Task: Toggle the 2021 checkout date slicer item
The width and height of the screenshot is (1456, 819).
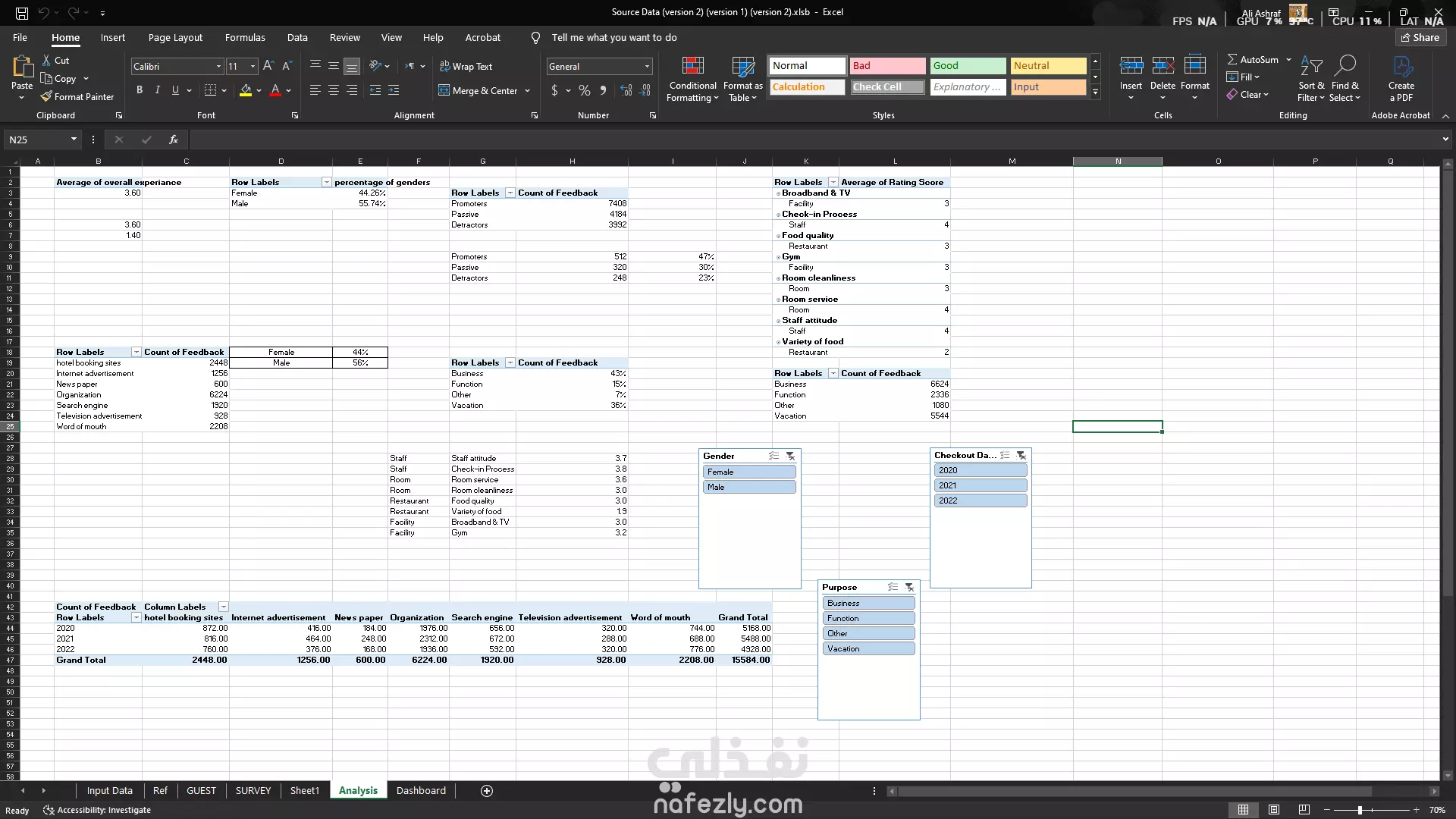Action: pyautogui.click(x=980, y=485)
